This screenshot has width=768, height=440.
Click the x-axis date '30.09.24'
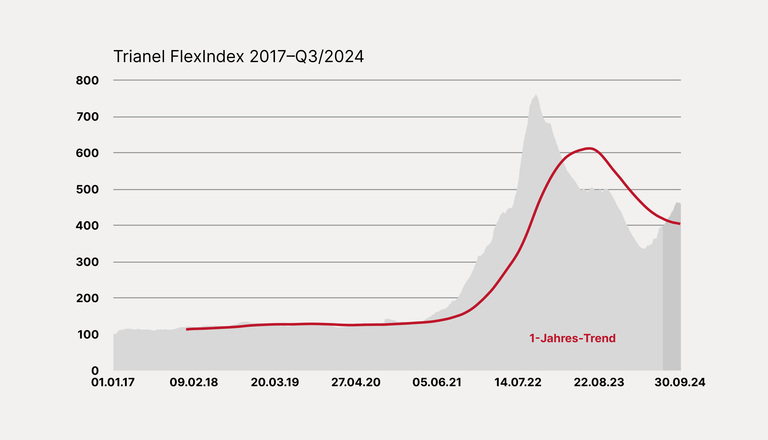click(680, 382)
